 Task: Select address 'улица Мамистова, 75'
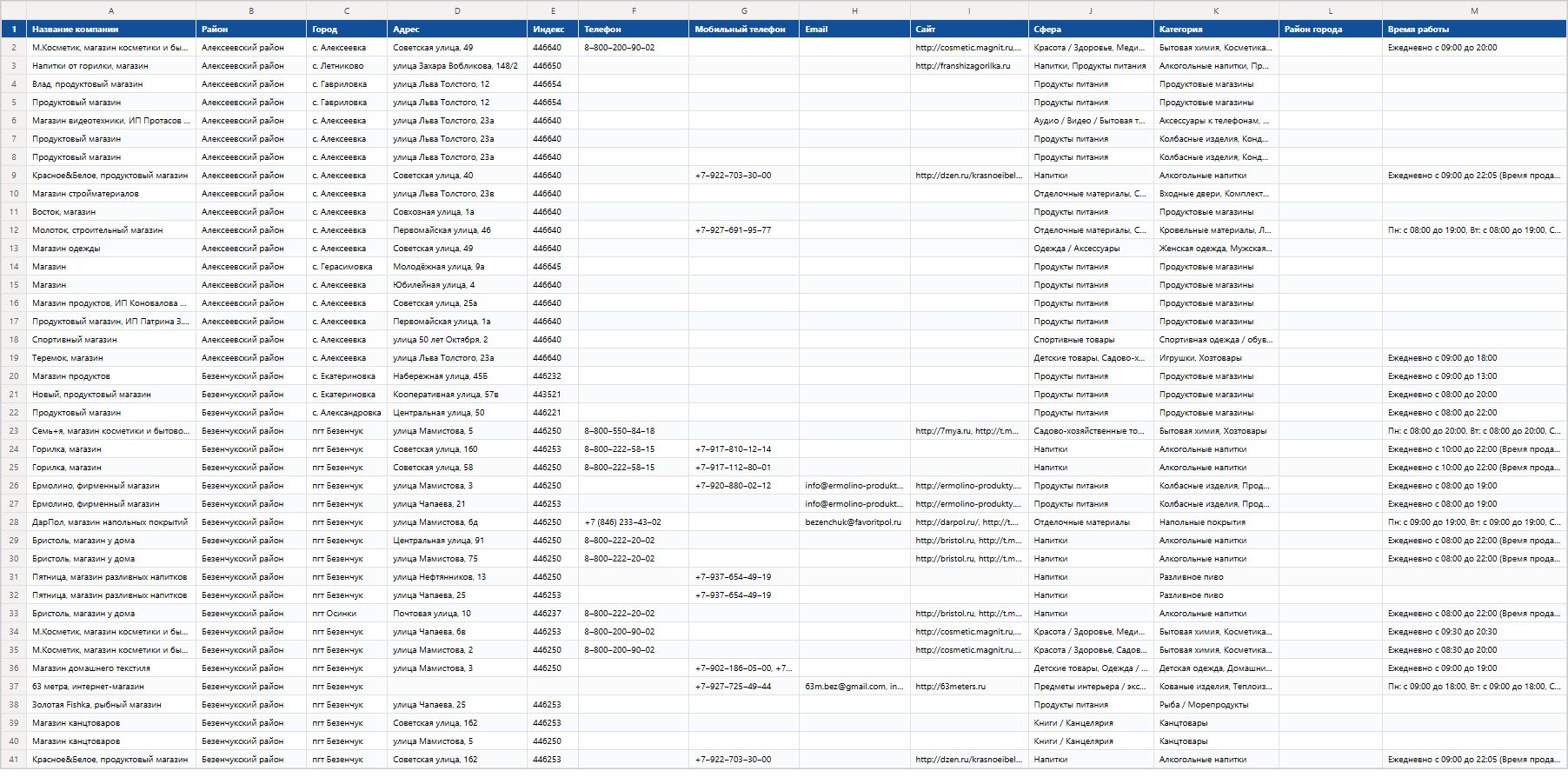coord(457,559)
